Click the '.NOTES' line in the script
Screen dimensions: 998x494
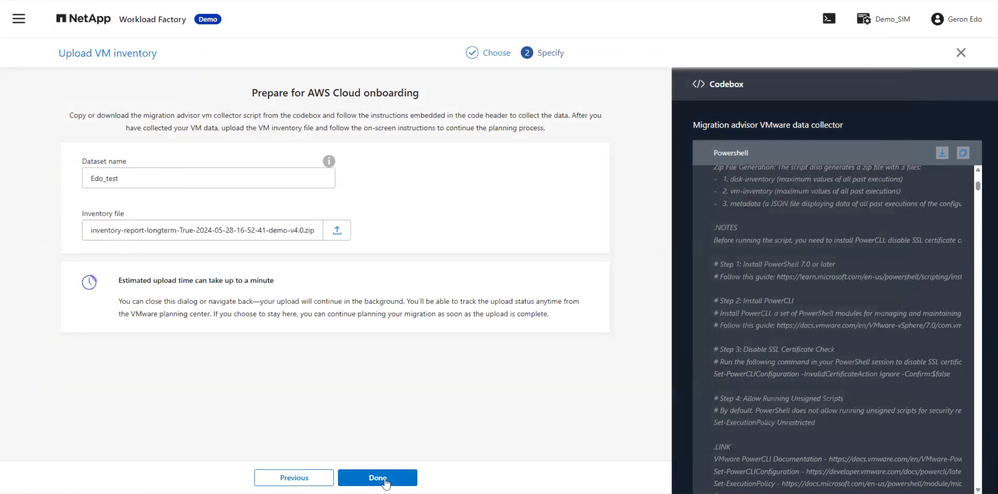[726, 227]
